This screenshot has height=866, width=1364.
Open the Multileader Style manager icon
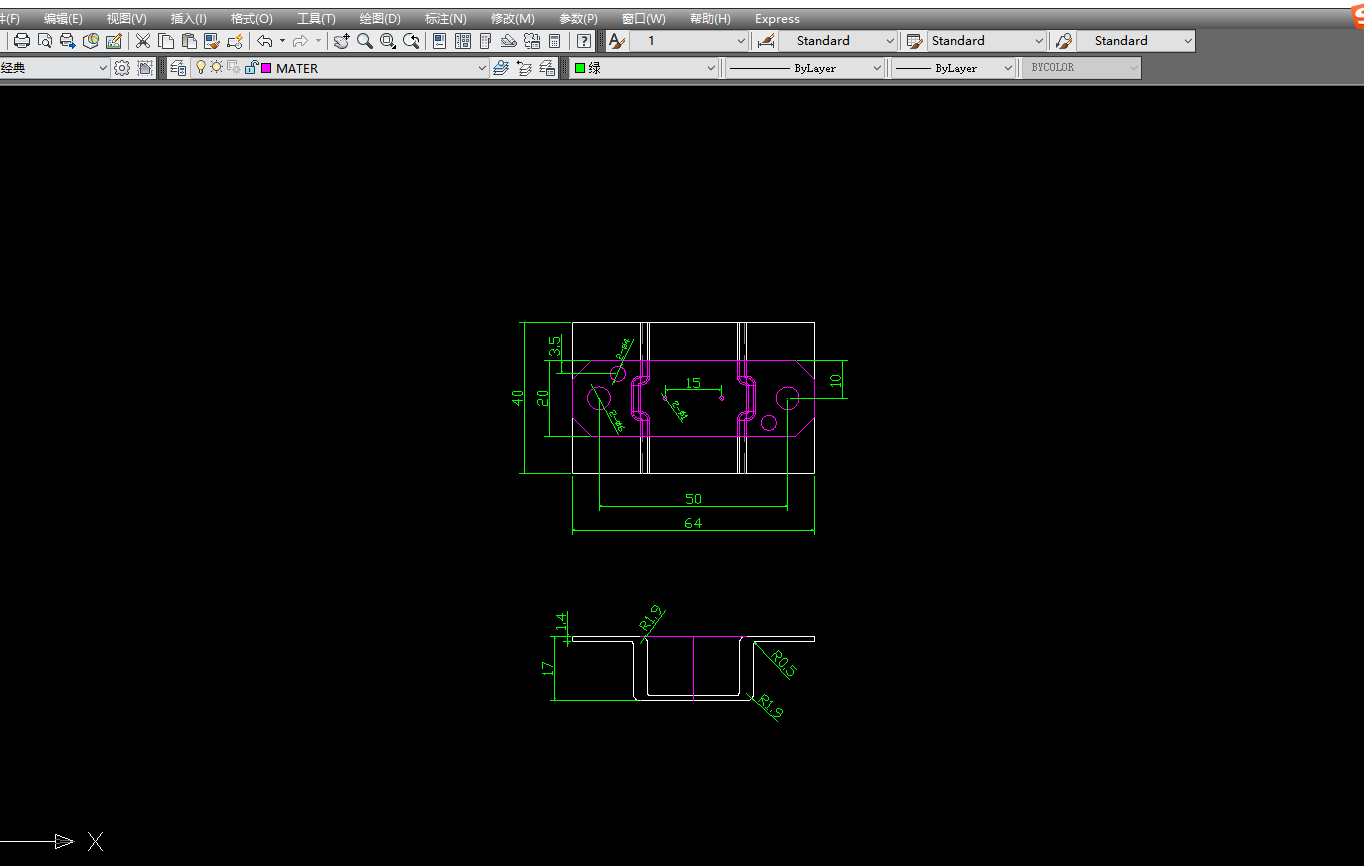(x=1064, y=41)
